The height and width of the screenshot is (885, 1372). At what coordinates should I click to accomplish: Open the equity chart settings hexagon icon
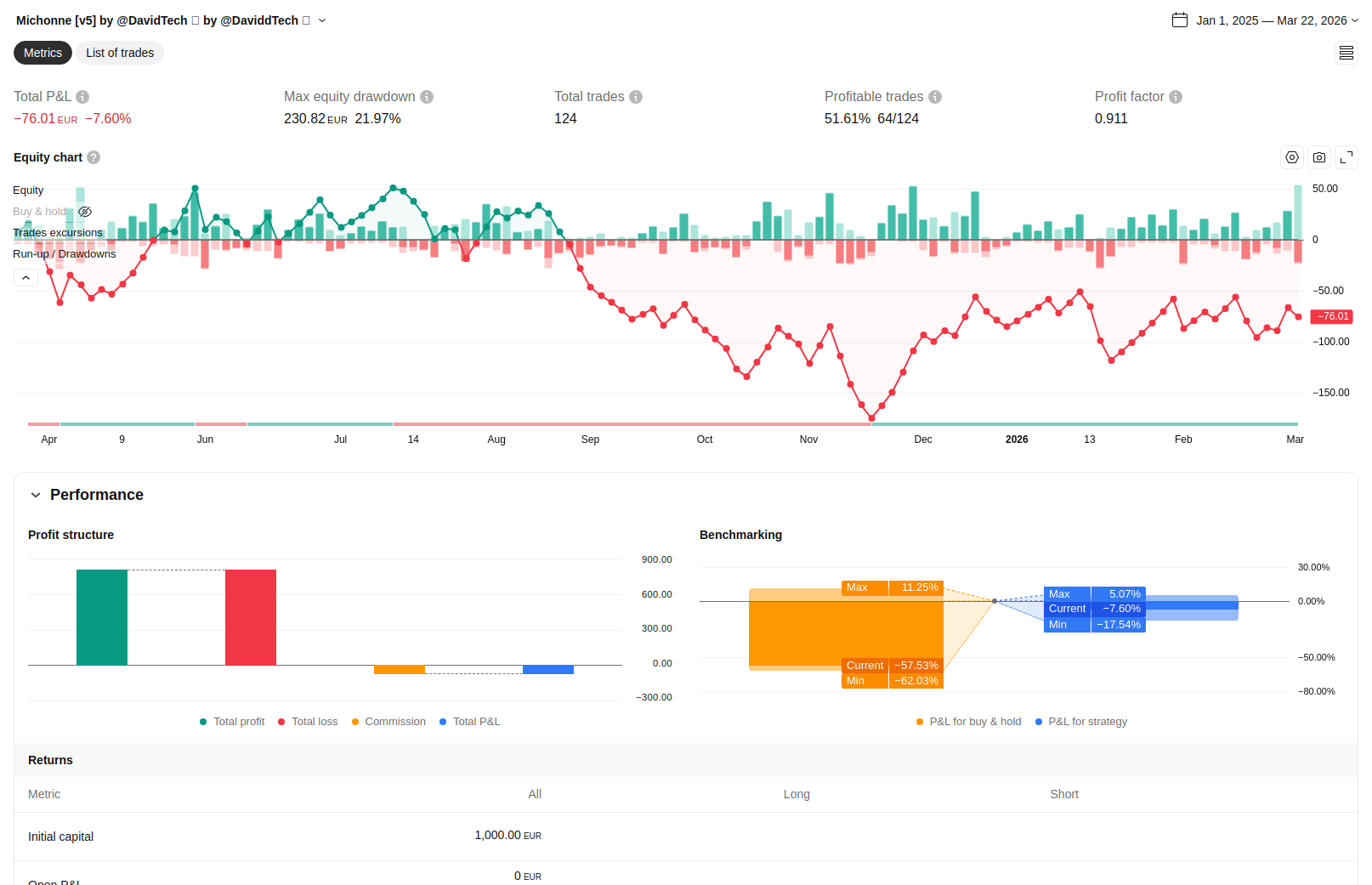(1292, 157)
